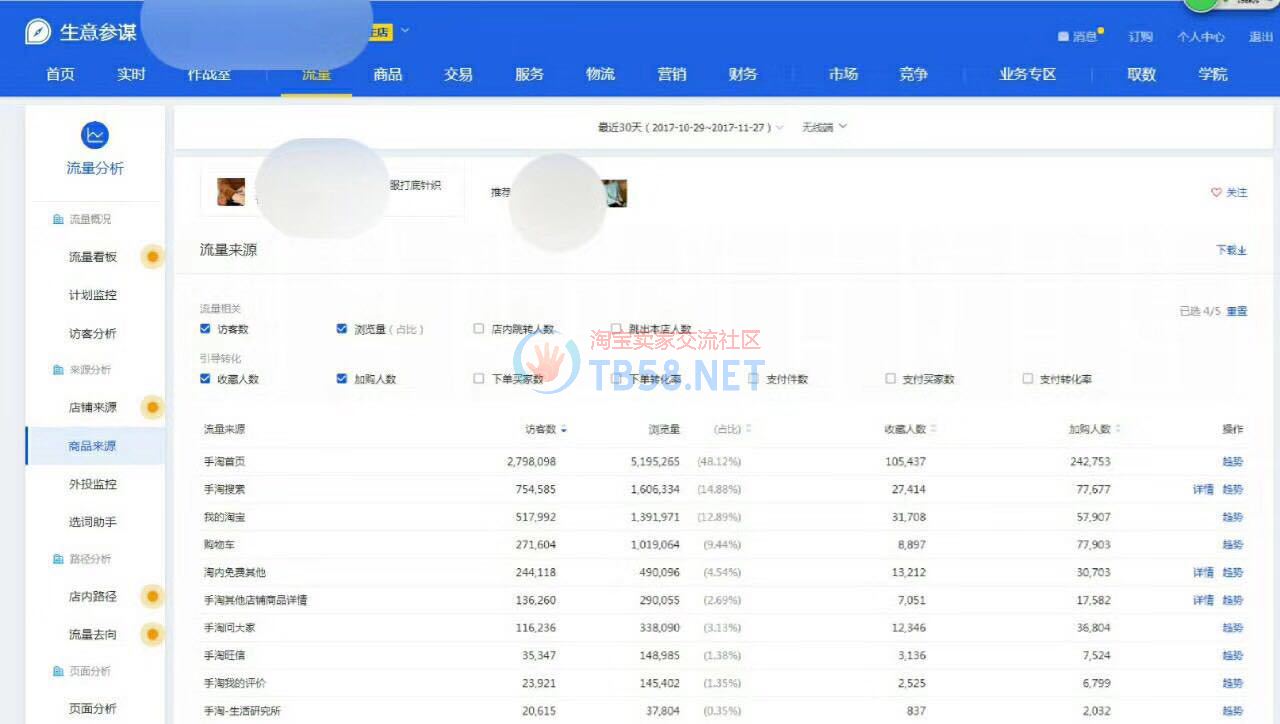Check the 支付转化率 checkbox

click(1027, 378)
